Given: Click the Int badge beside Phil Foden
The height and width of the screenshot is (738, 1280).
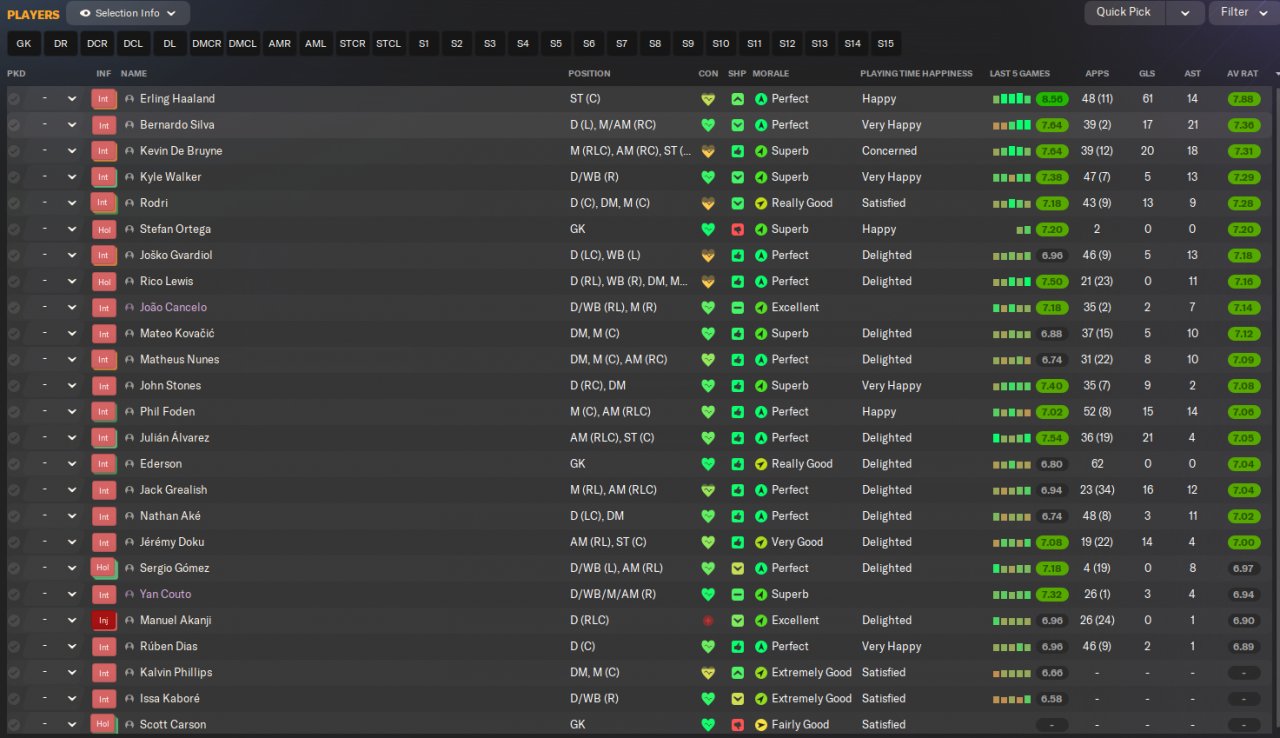Looking at the screenshot, I should click(x=104, y=412).
